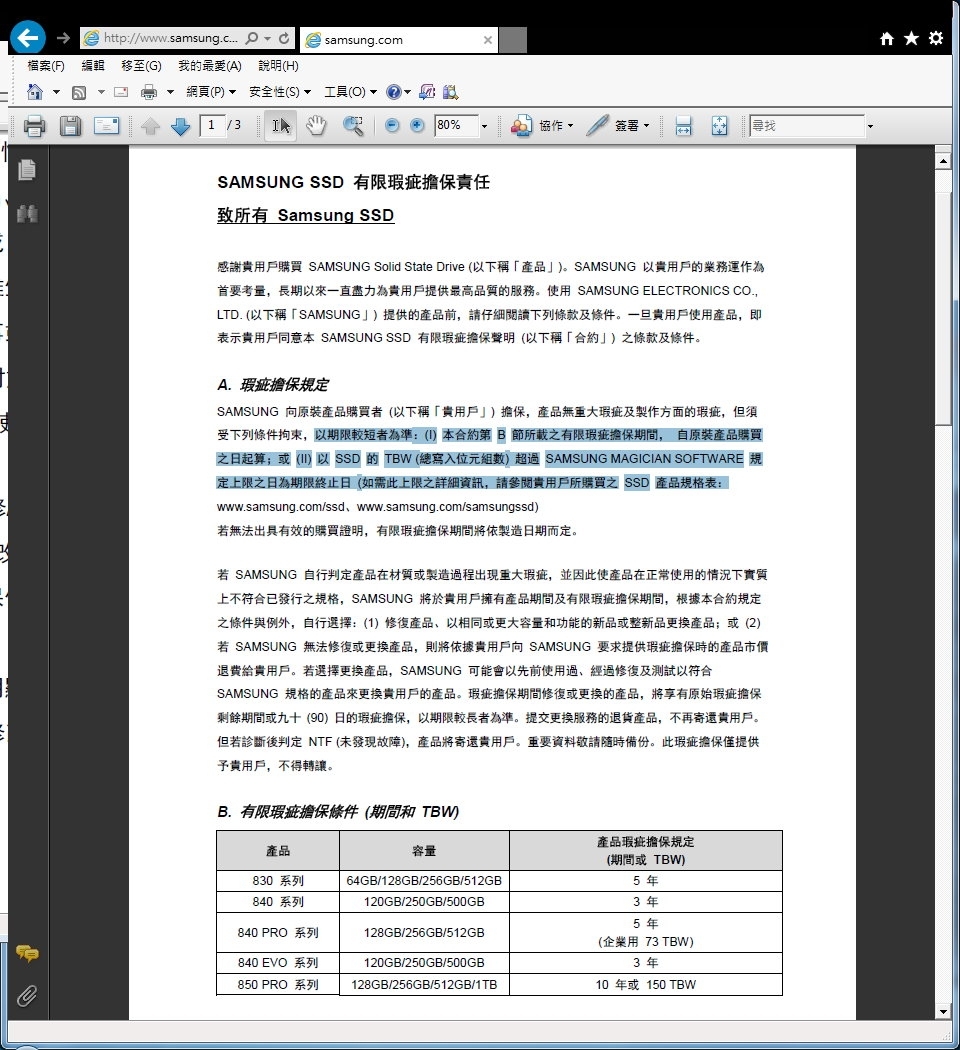Click the command bar RSS feeds icon

[79, 92]
